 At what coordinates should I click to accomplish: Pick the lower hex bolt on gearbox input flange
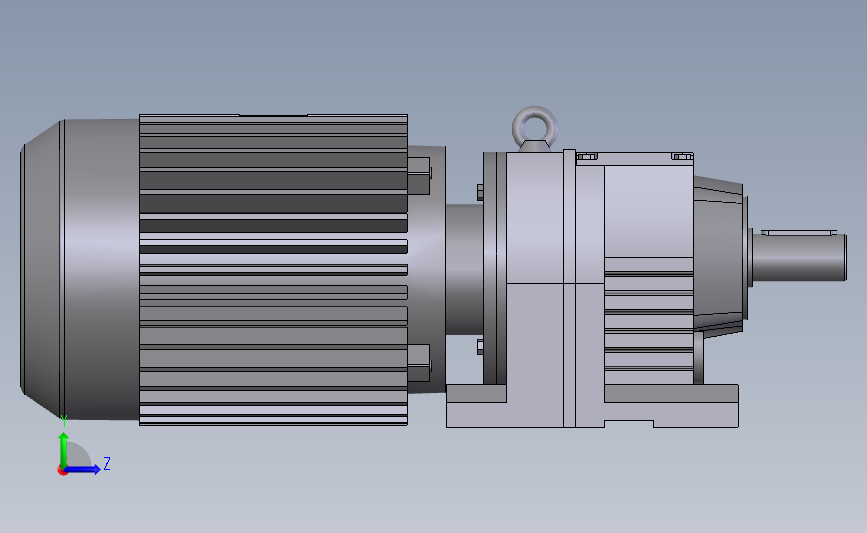point(480,347)
